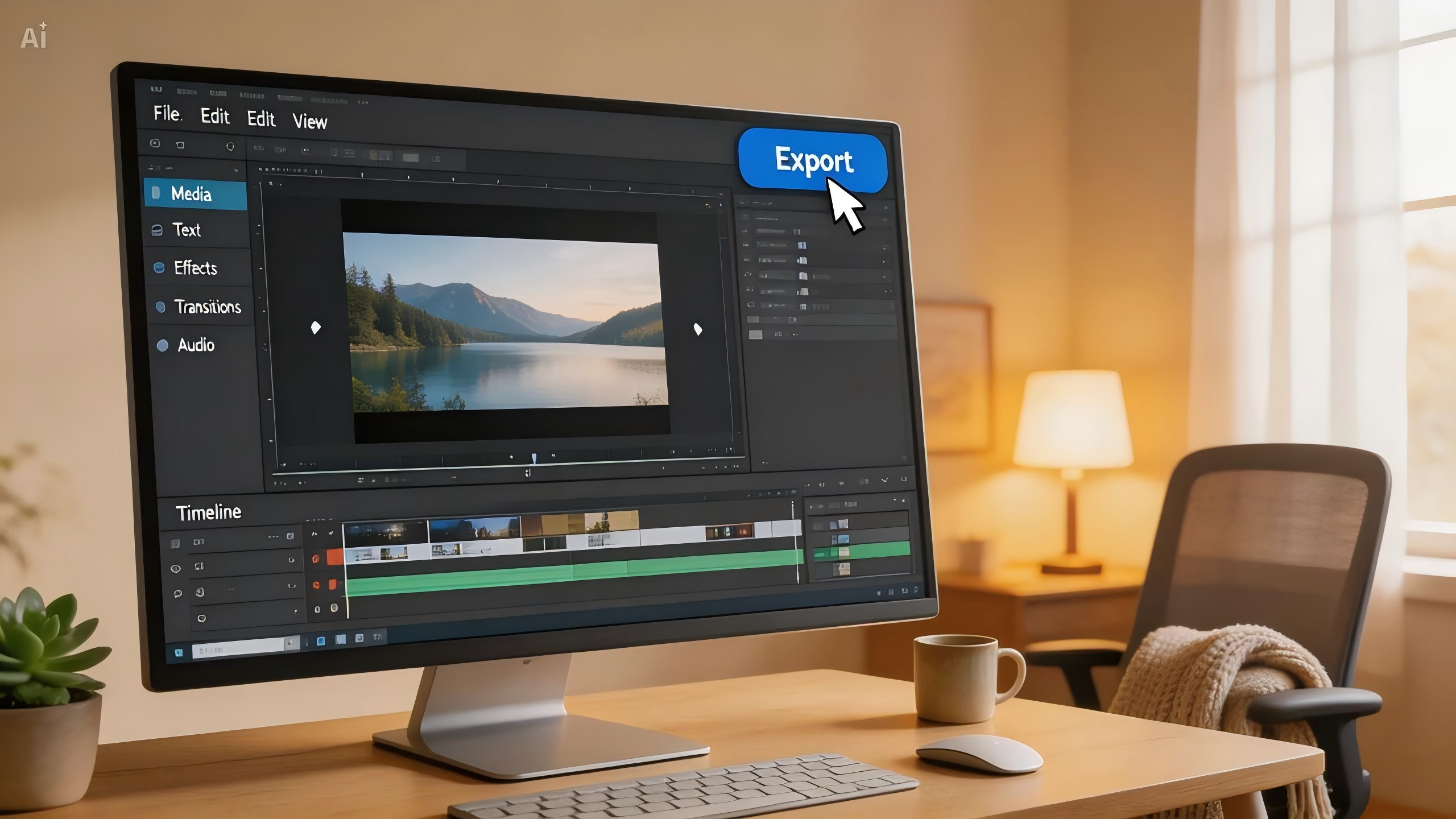Open Windows Start via the taskbar icon
The image size is (1456, 819).
[x=179, y=652]
